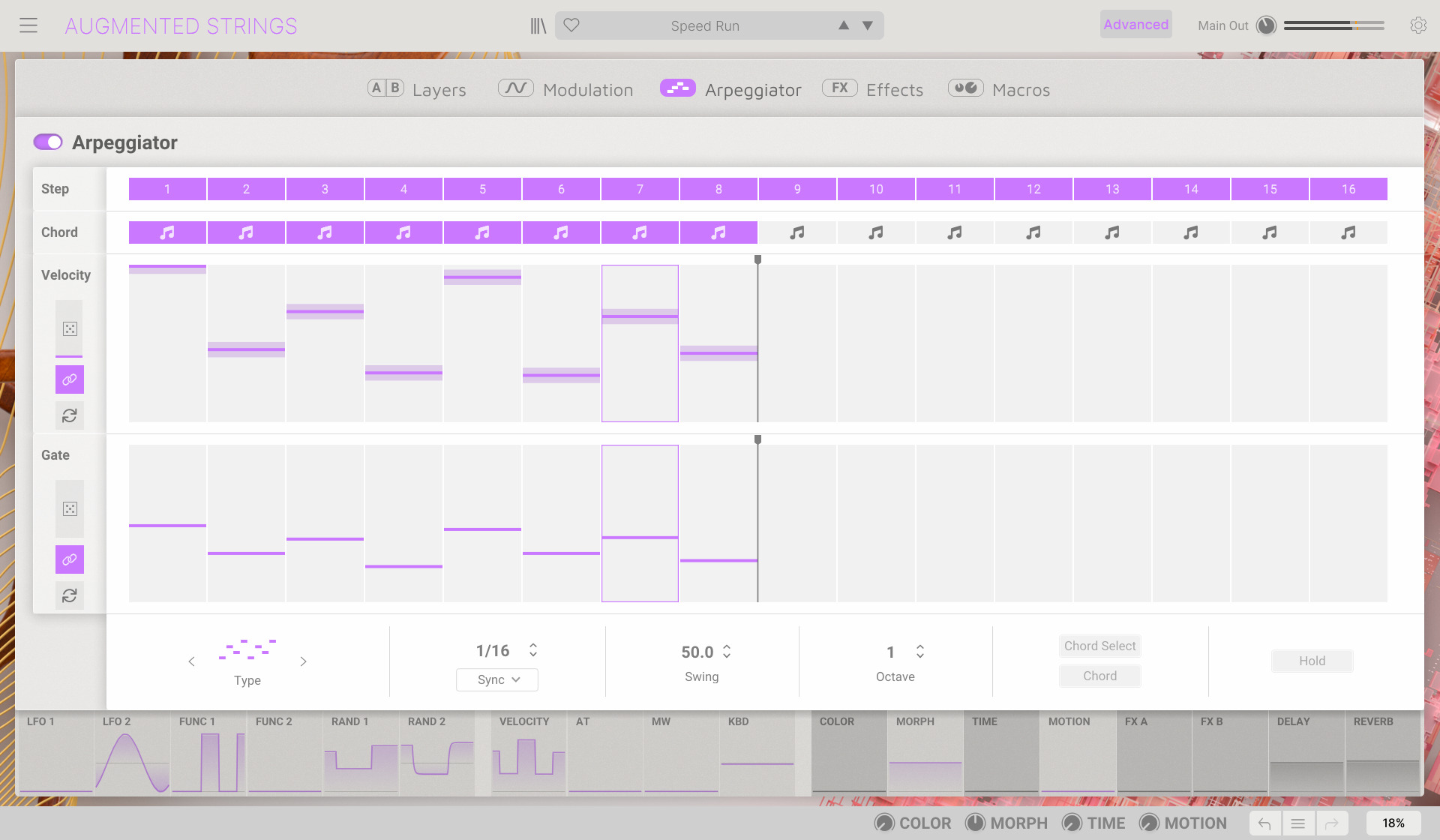Select next arpeggio type arrow

pyautogui.click(x=303, y=661)
